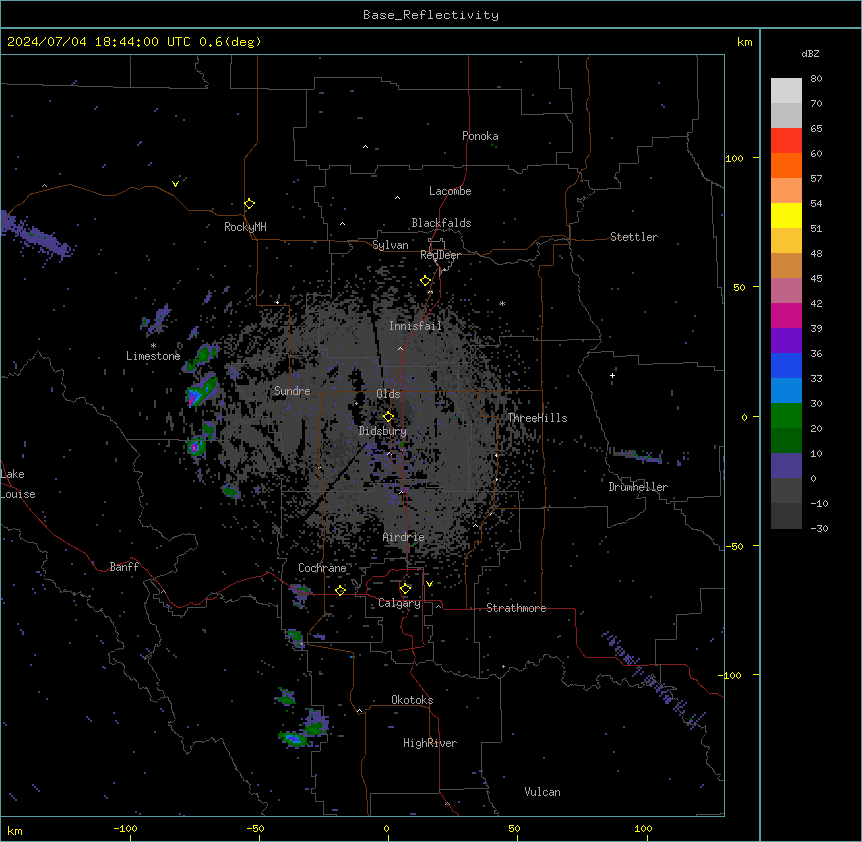Select the yellow diamond marker east of Cochrane
The image size is (862, 842).
click(340, 590)
